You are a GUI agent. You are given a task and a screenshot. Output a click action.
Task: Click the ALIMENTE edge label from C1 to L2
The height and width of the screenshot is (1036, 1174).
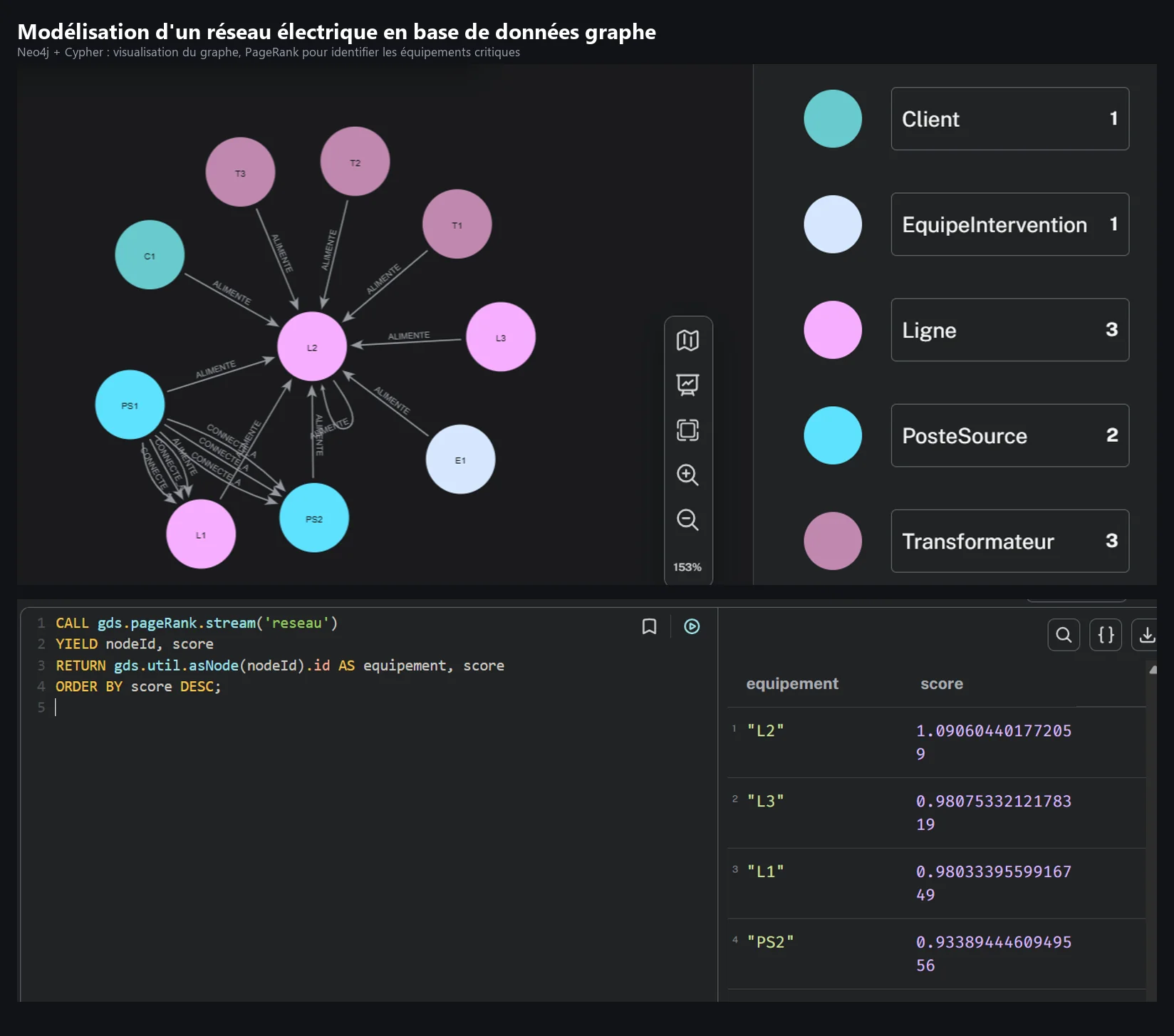coord(232,293)
